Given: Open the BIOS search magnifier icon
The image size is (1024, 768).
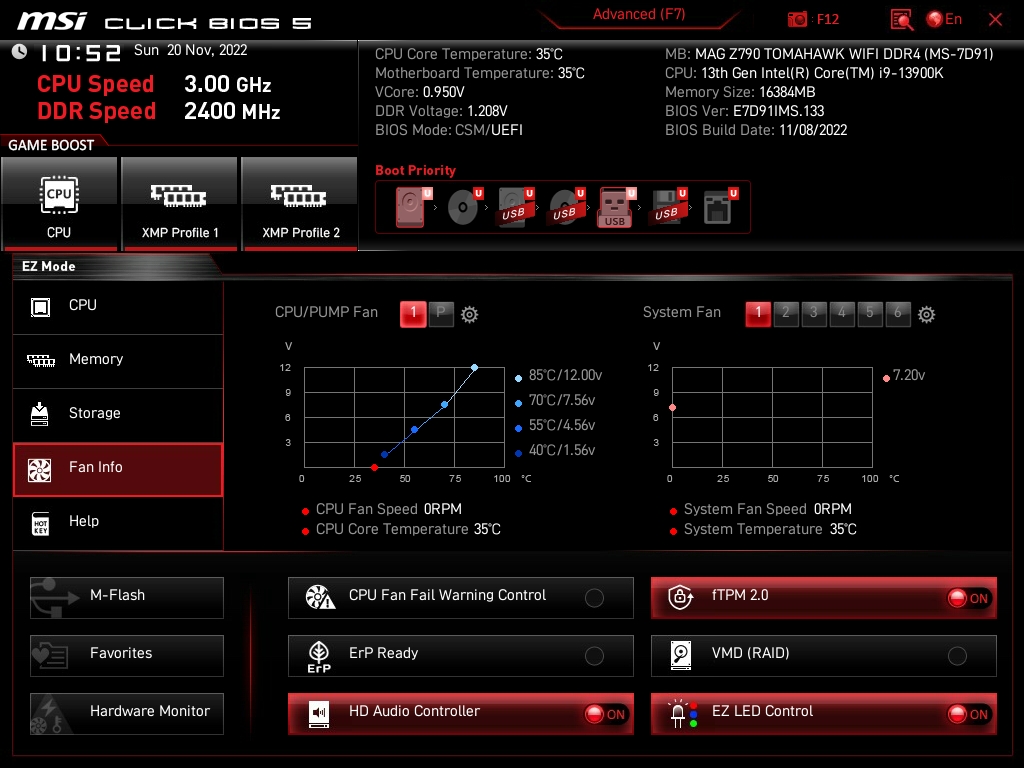Looking at the screenshot, I should click(x=901, y=20).
